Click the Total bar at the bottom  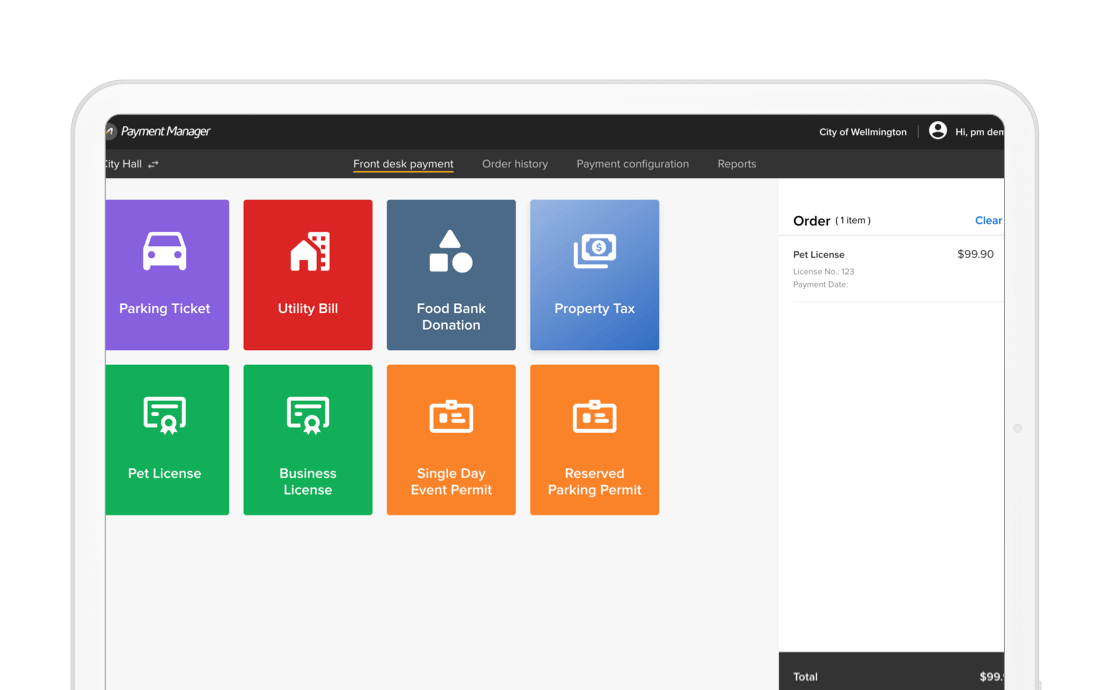(x=890, y=676)
